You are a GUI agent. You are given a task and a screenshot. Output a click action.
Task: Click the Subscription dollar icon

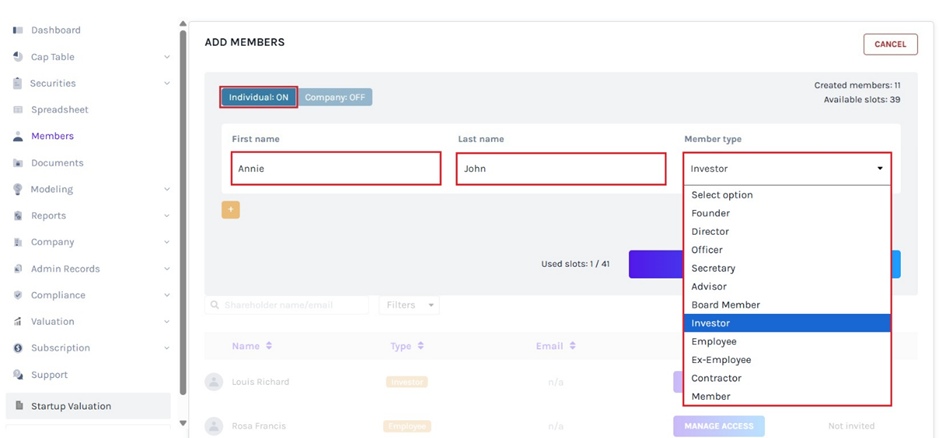(x=18, y=348)
